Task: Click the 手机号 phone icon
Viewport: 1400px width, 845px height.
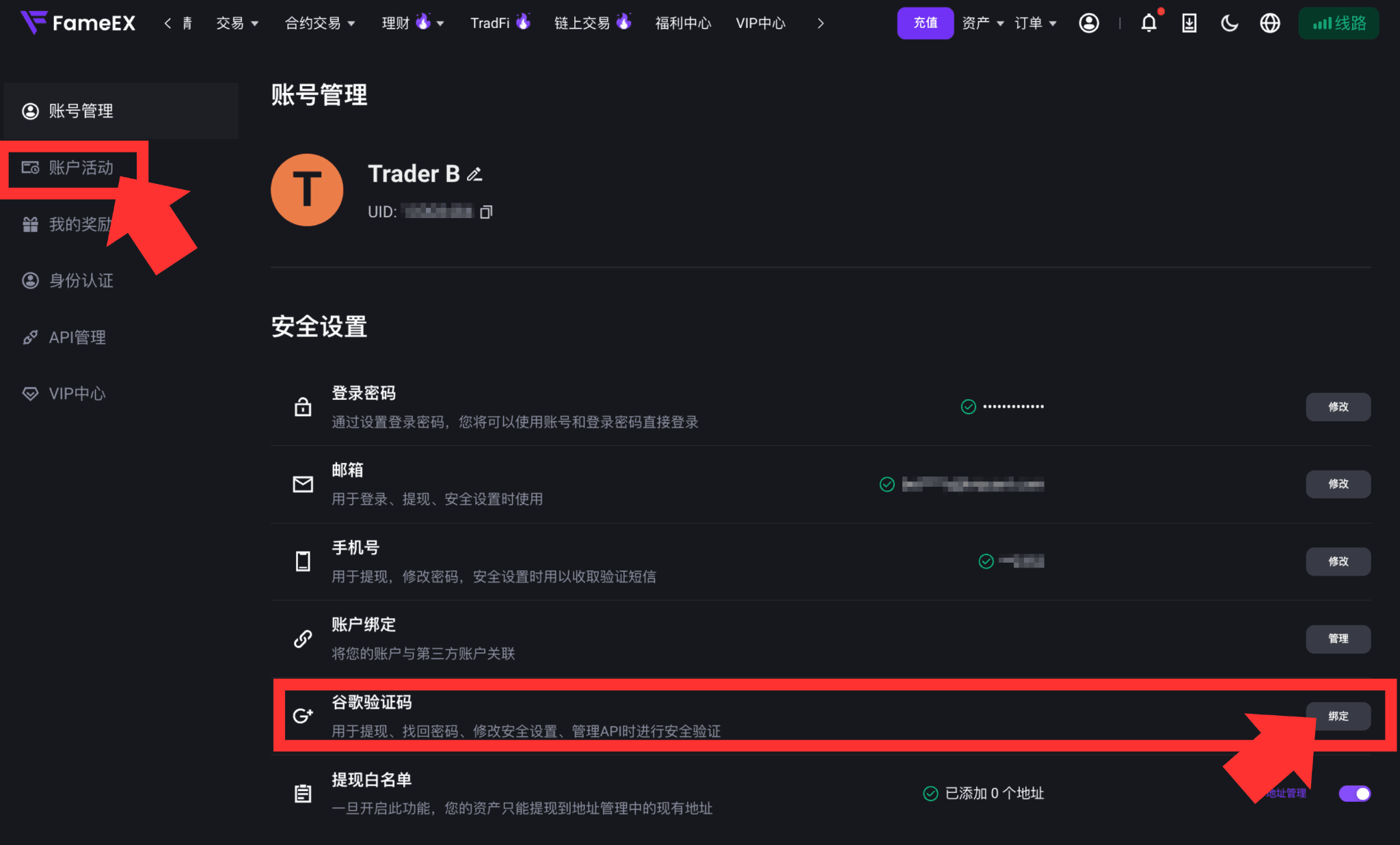Action: pyautogui.click(x=303, y=561)
